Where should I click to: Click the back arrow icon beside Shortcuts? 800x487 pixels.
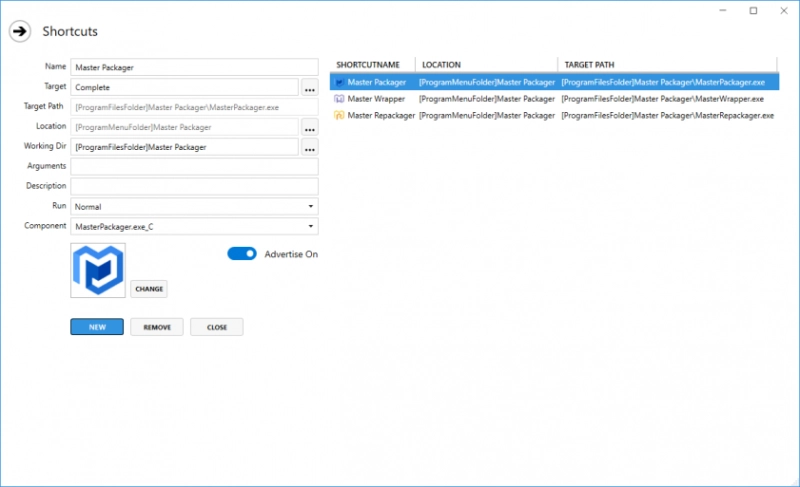[x=20, y=32]
